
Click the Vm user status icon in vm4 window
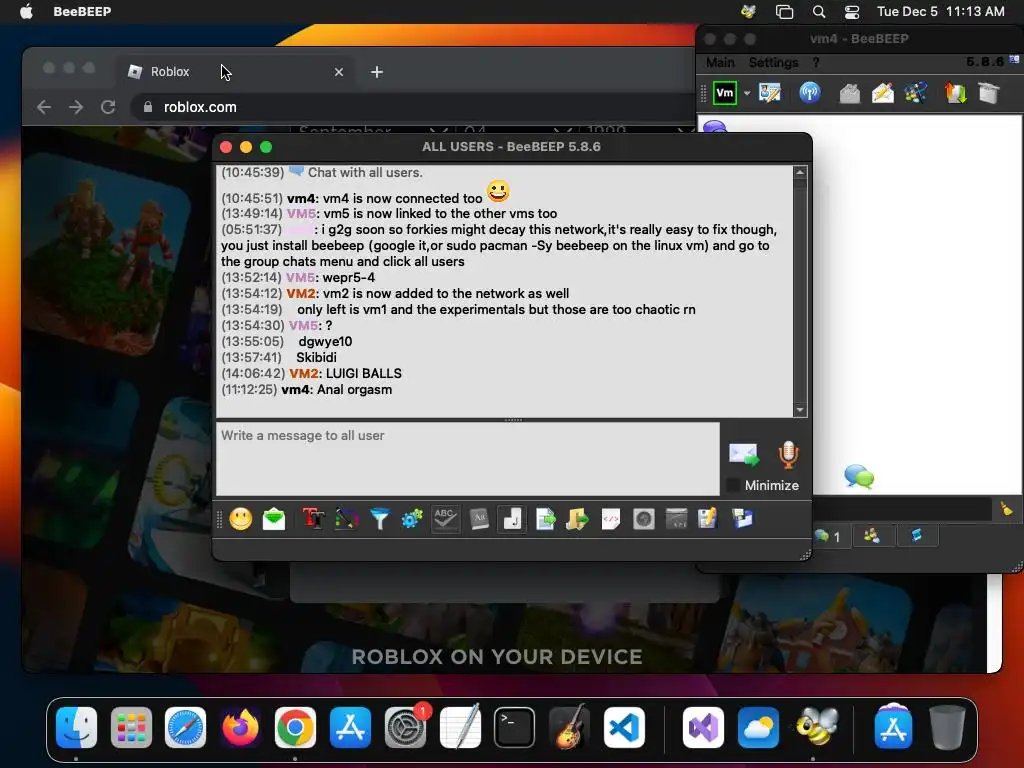(x=725, y=93)
